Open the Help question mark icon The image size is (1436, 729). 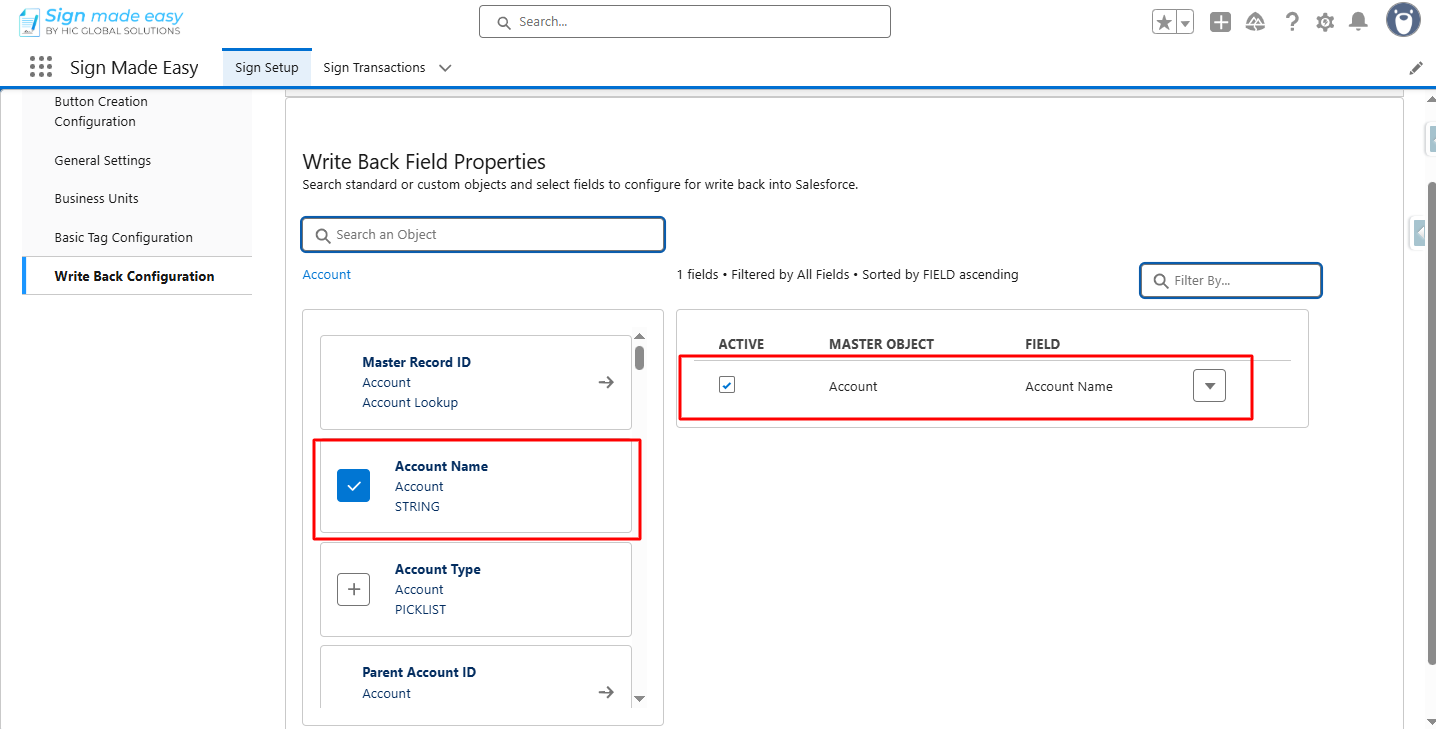tap(1292, 22)
